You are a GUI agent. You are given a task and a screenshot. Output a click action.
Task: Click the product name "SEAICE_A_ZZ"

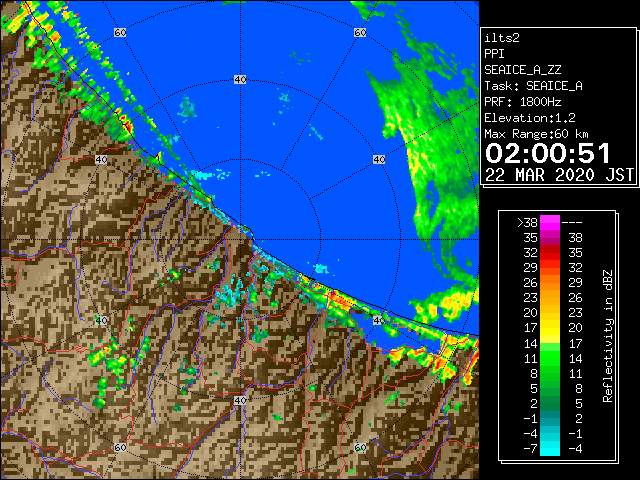click(x=522, y=70)
